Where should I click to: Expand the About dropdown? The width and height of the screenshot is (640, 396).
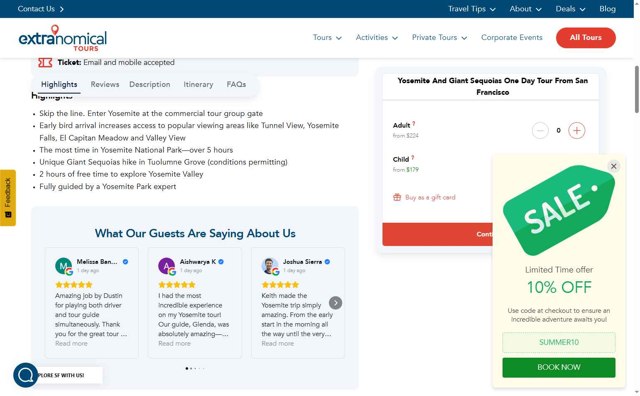pyautogui.click(x=525, y=9)
